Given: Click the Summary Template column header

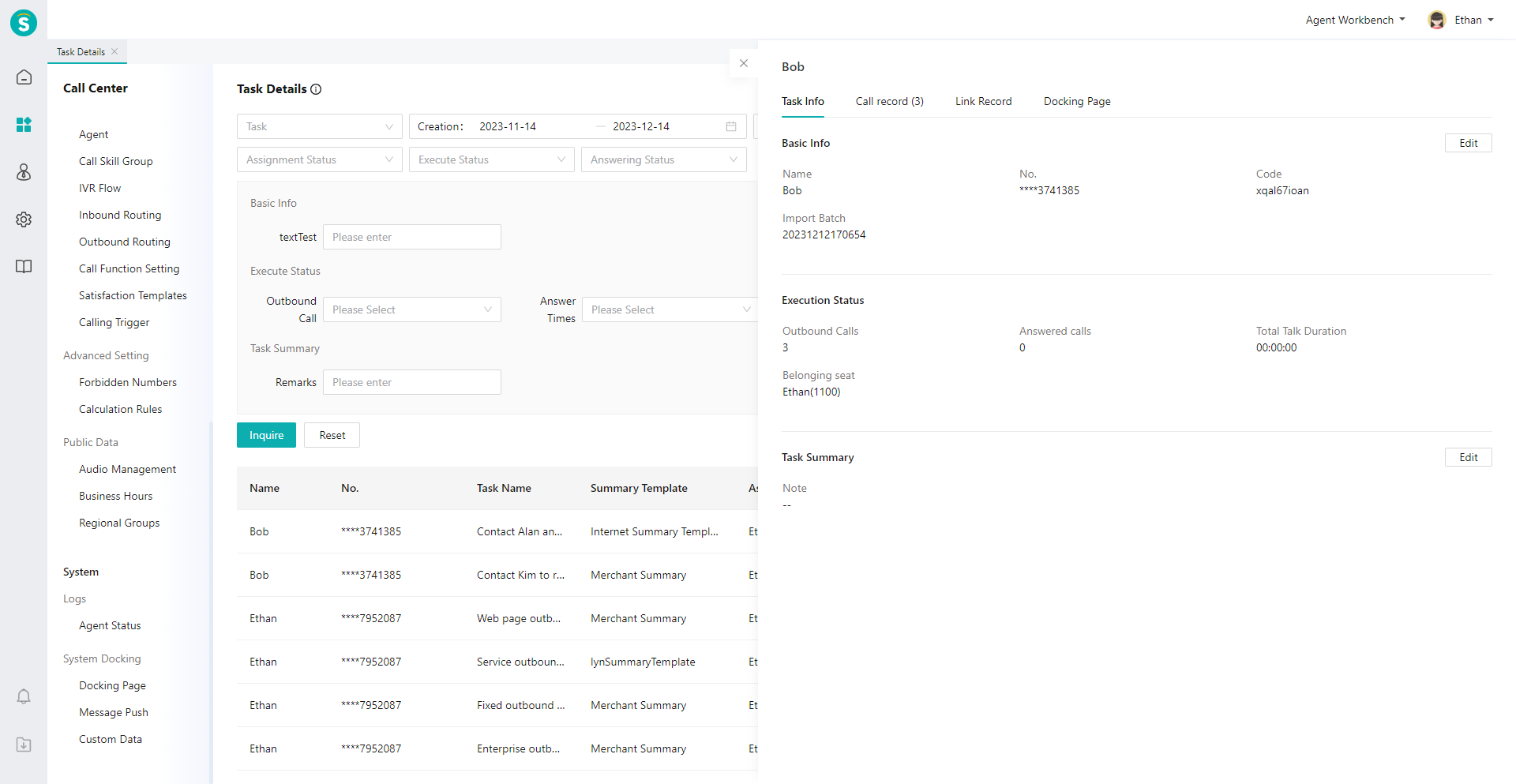Looking at the screenshot, I should point(639,488).
